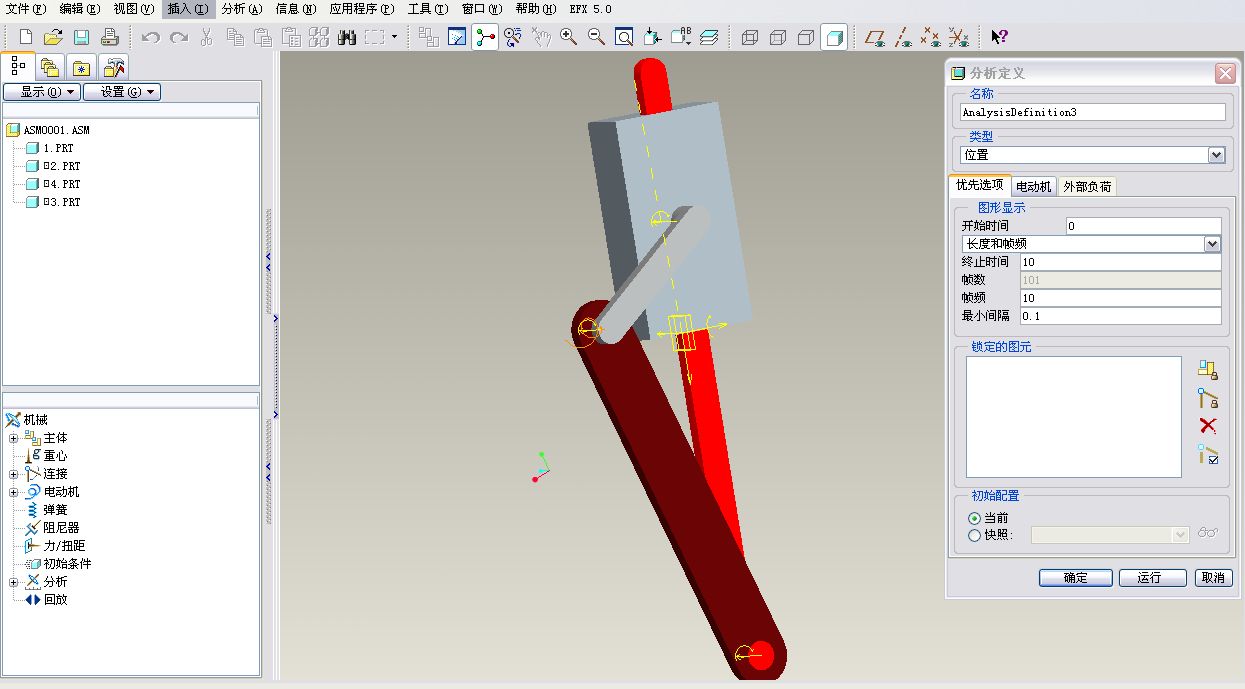Screen dimensions: 1245x689
Task: Select wireframe display style
Action: tap(750, 38)
